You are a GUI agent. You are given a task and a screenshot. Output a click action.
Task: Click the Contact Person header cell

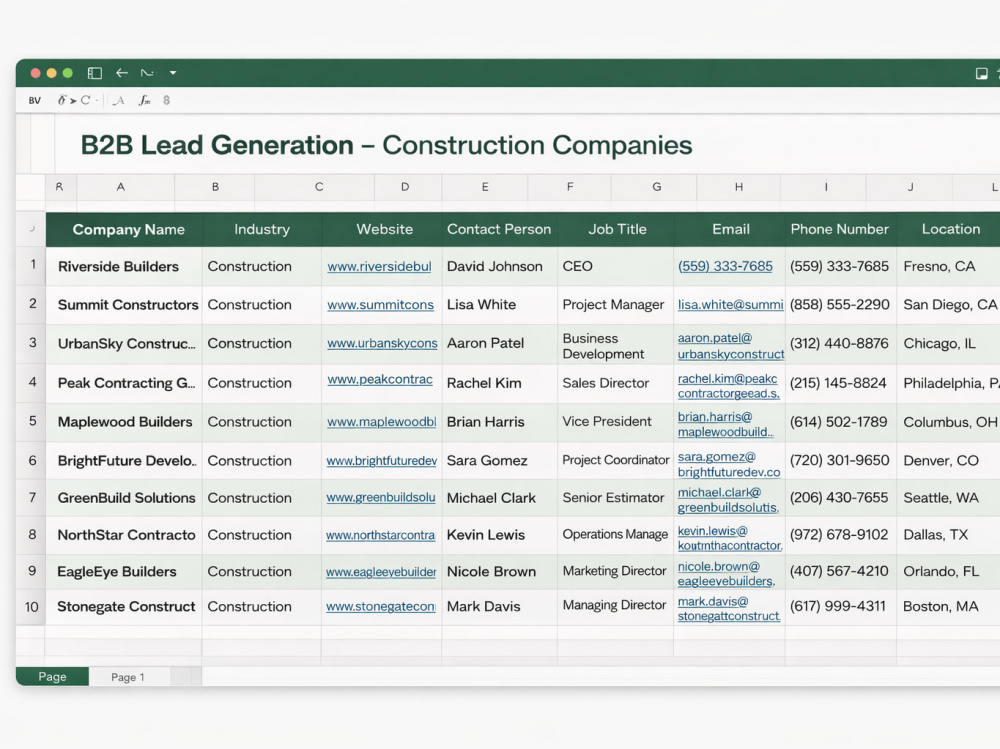(x=499, y=230)
